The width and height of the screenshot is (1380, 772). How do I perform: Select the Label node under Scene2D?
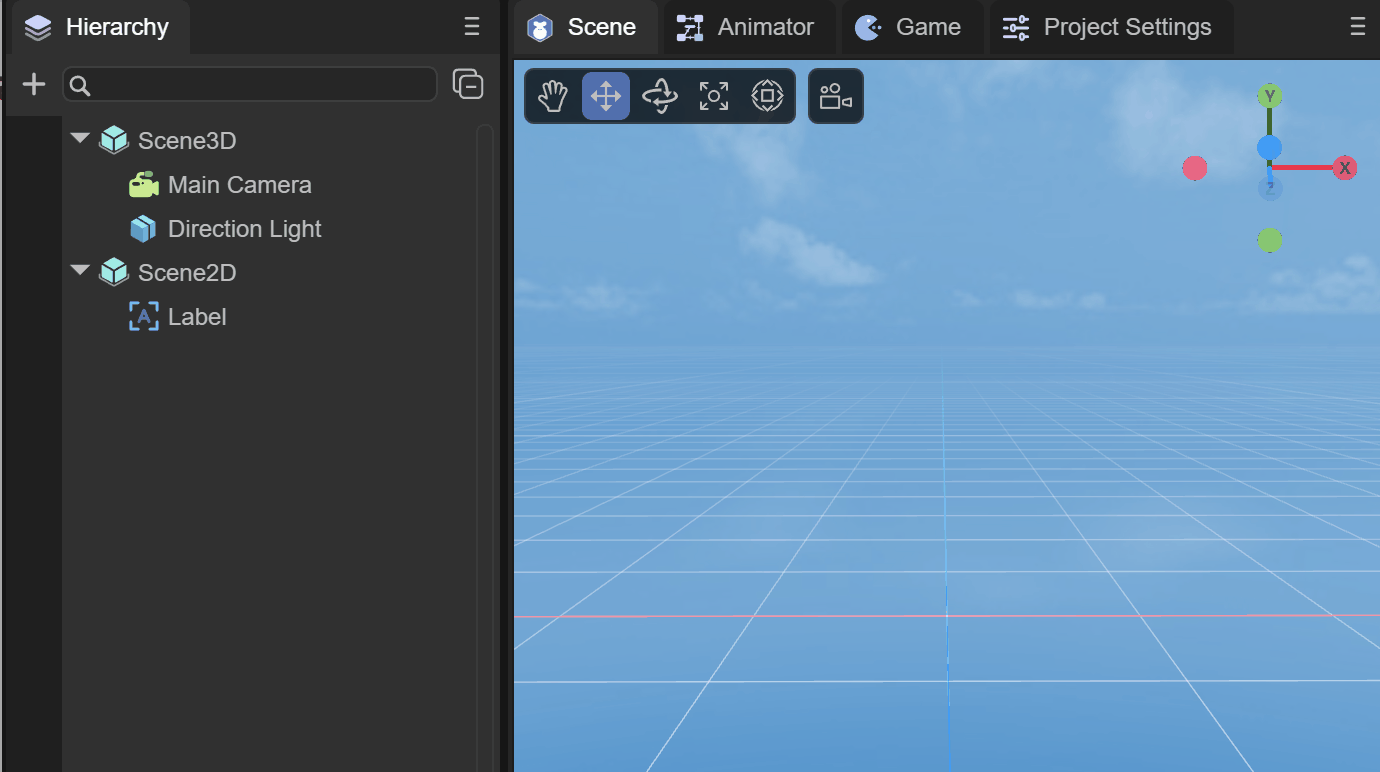[197, 317]
